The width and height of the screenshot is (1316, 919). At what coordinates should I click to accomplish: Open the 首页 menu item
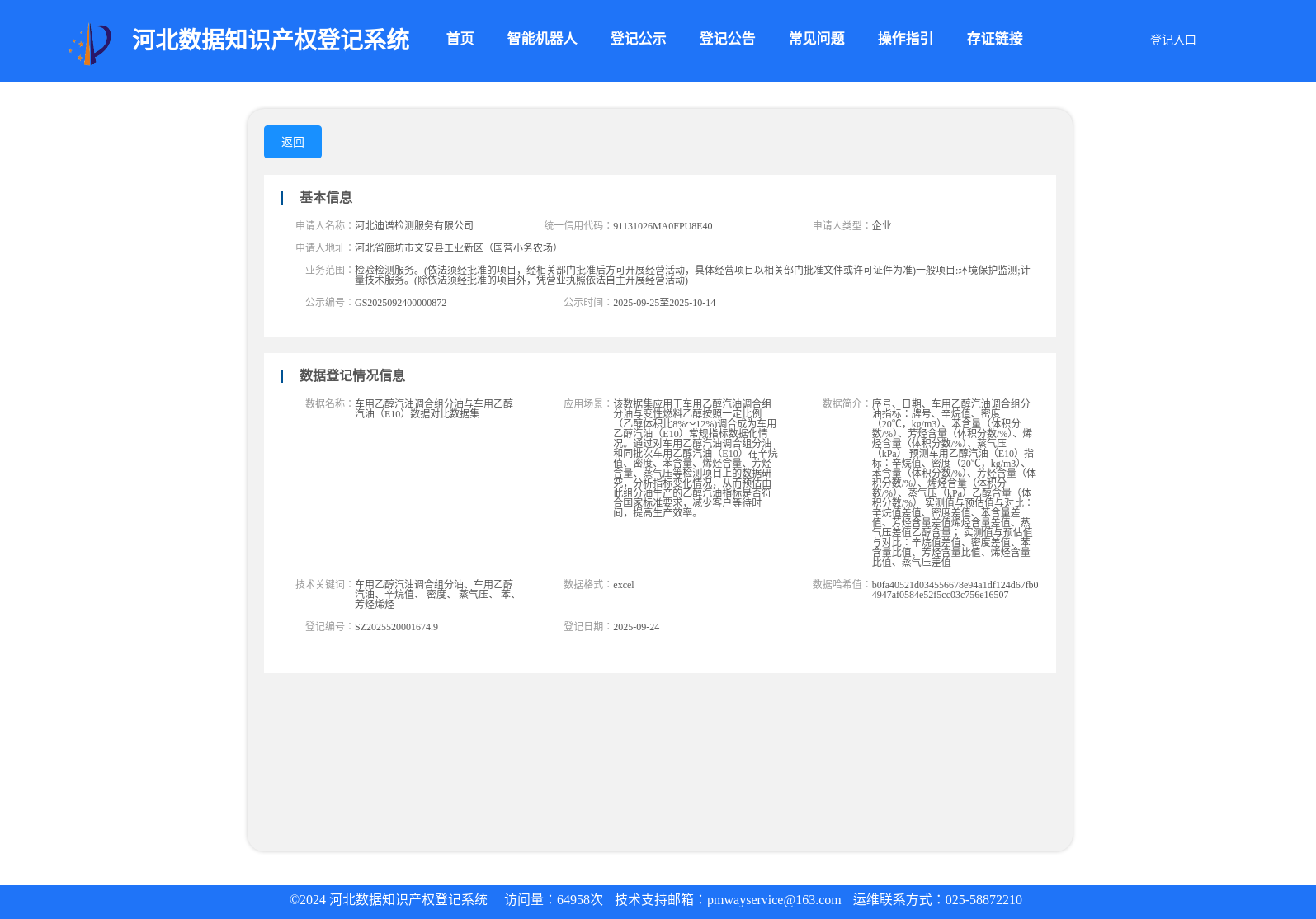point(460,39)
